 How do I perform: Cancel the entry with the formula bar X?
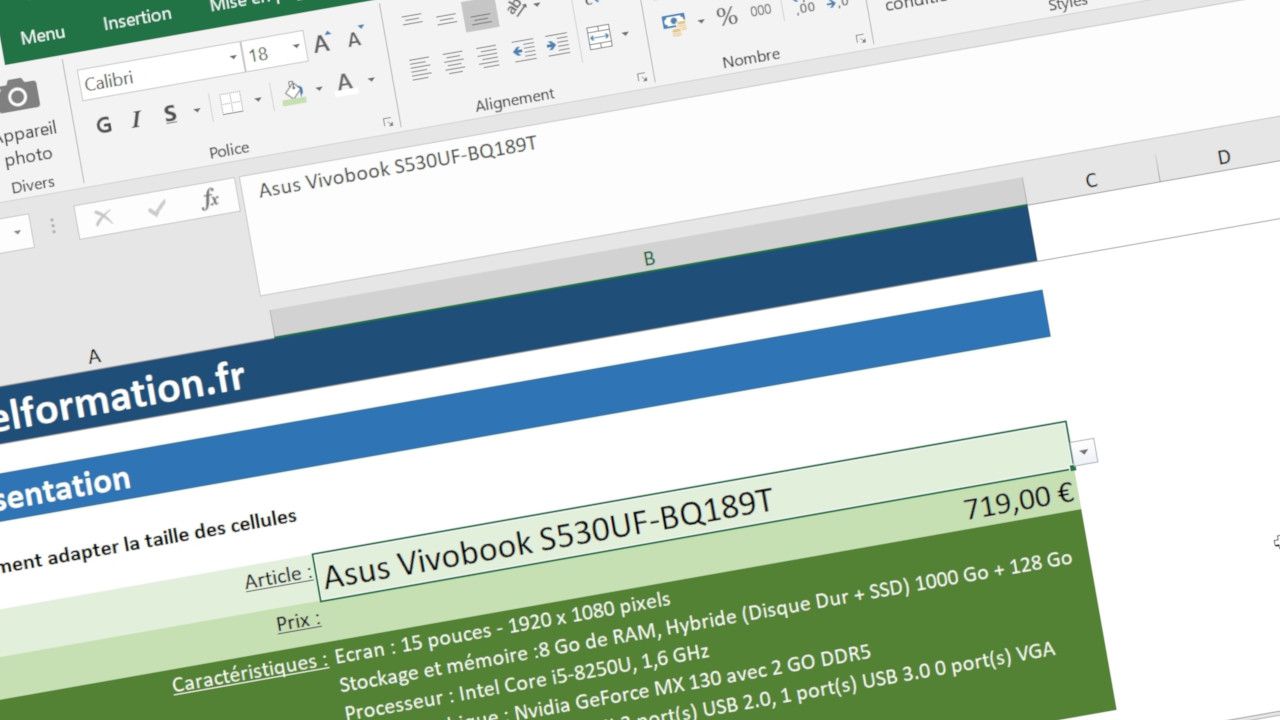(103, 218)
